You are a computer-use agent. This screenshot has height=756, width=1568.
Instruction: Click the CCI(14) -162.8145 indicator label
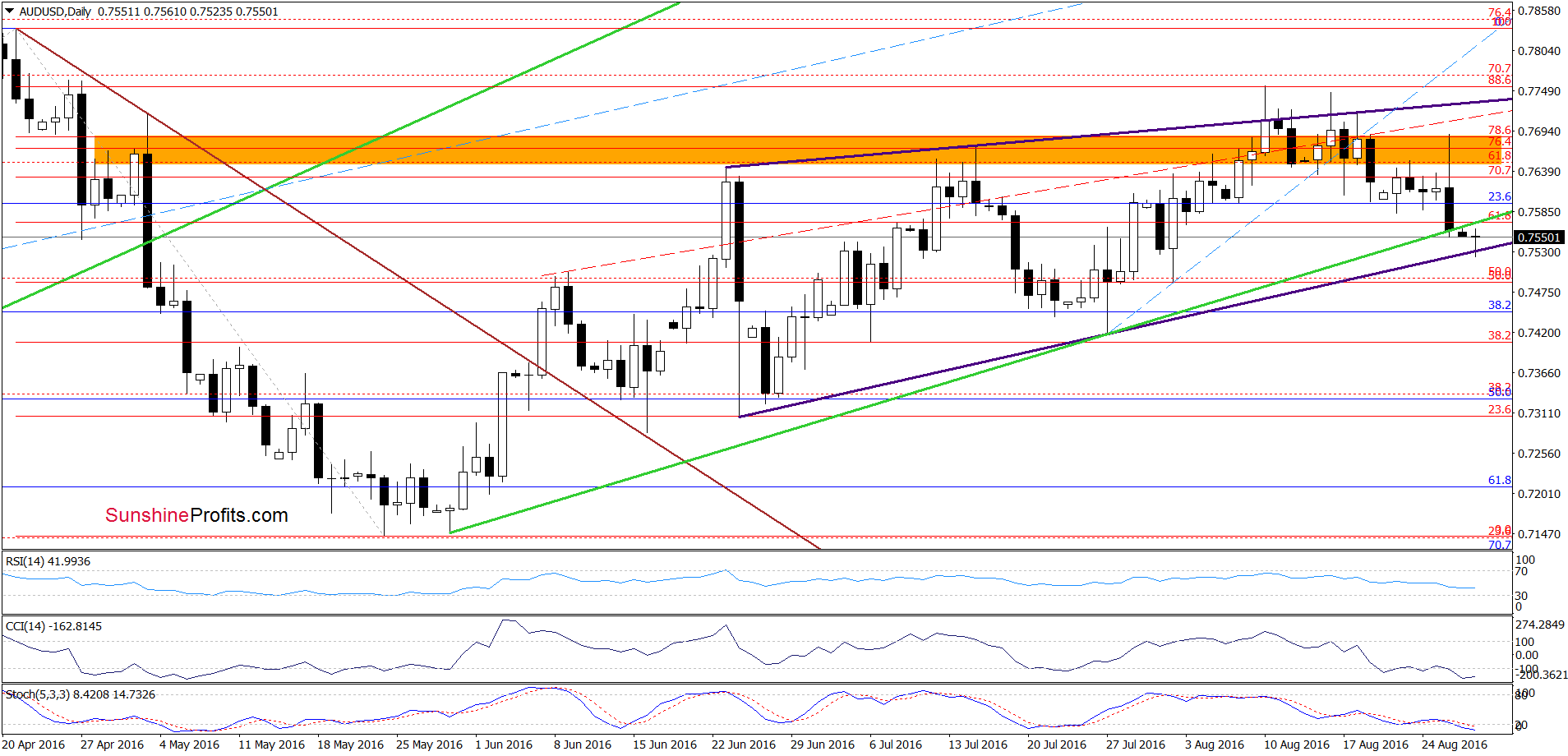(x=53, y=626)
